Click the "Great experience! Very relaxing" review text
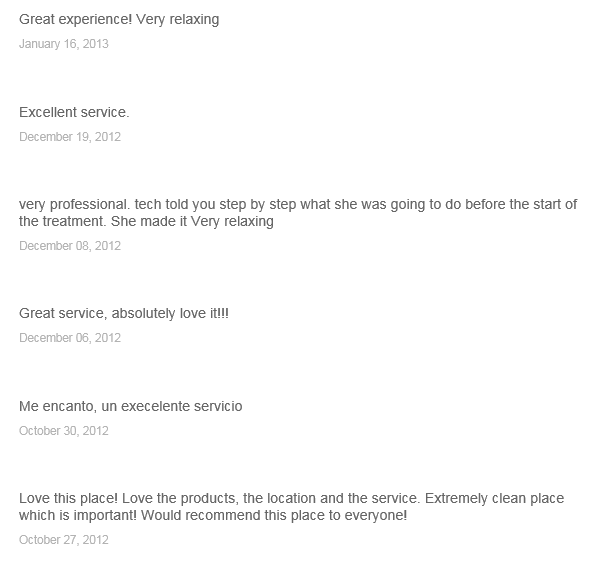The image size is (605, 572). [119, 20]
